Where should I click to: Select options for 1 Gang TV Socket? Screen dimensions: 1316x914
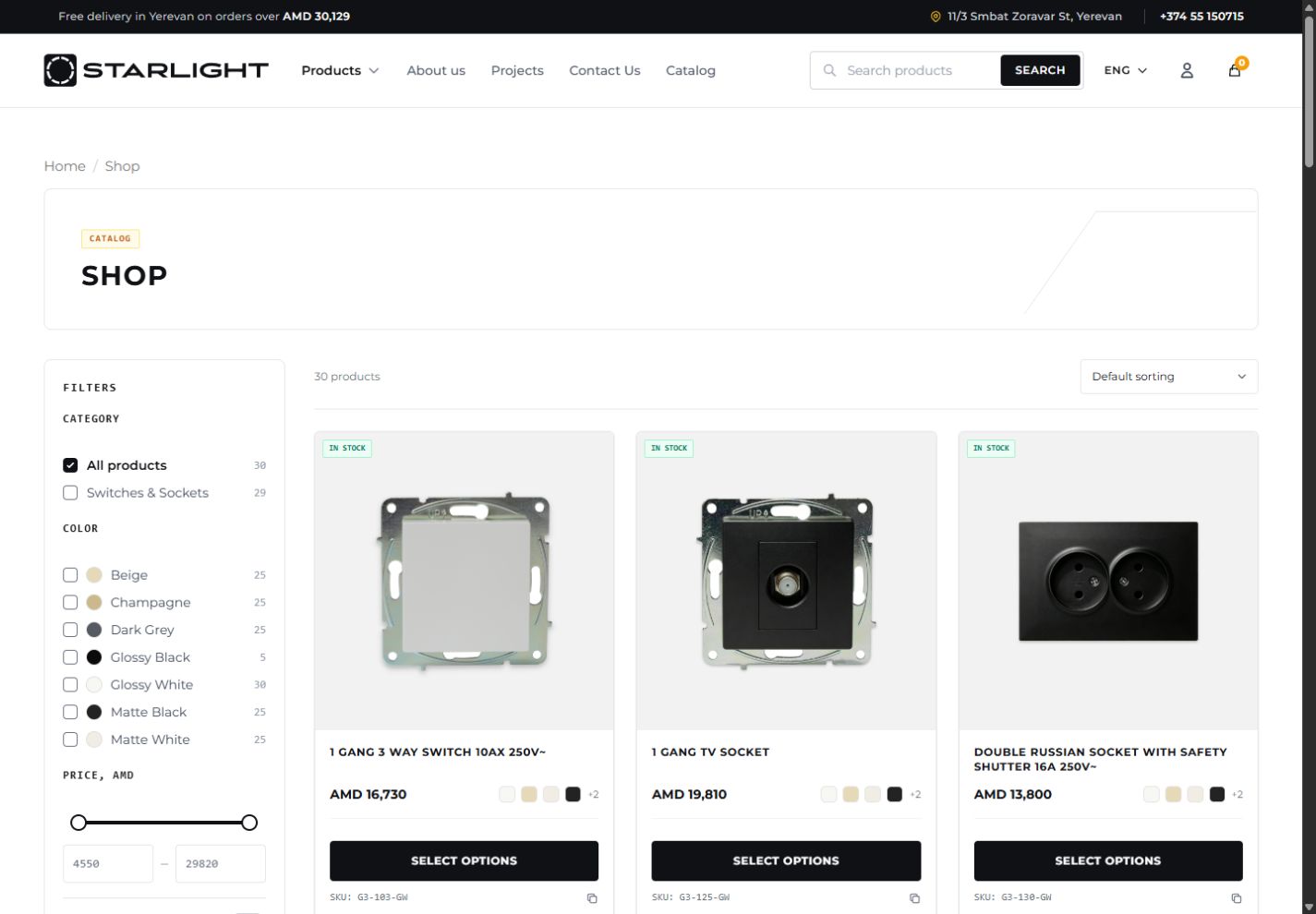(786, 860)
